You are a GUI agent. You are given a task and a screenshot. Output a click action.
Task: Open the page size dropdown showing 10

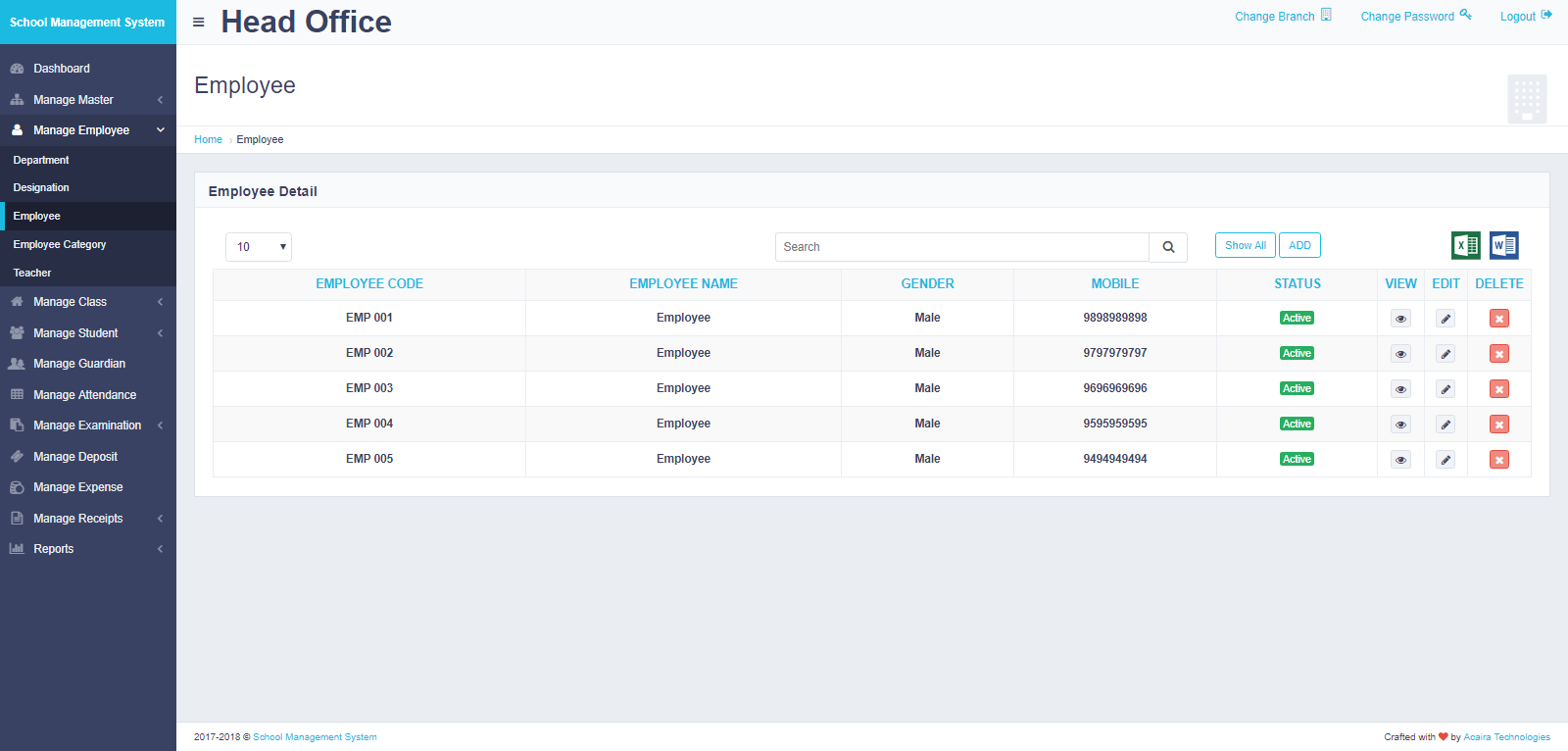pyautogui.click(x=259, y=247)
